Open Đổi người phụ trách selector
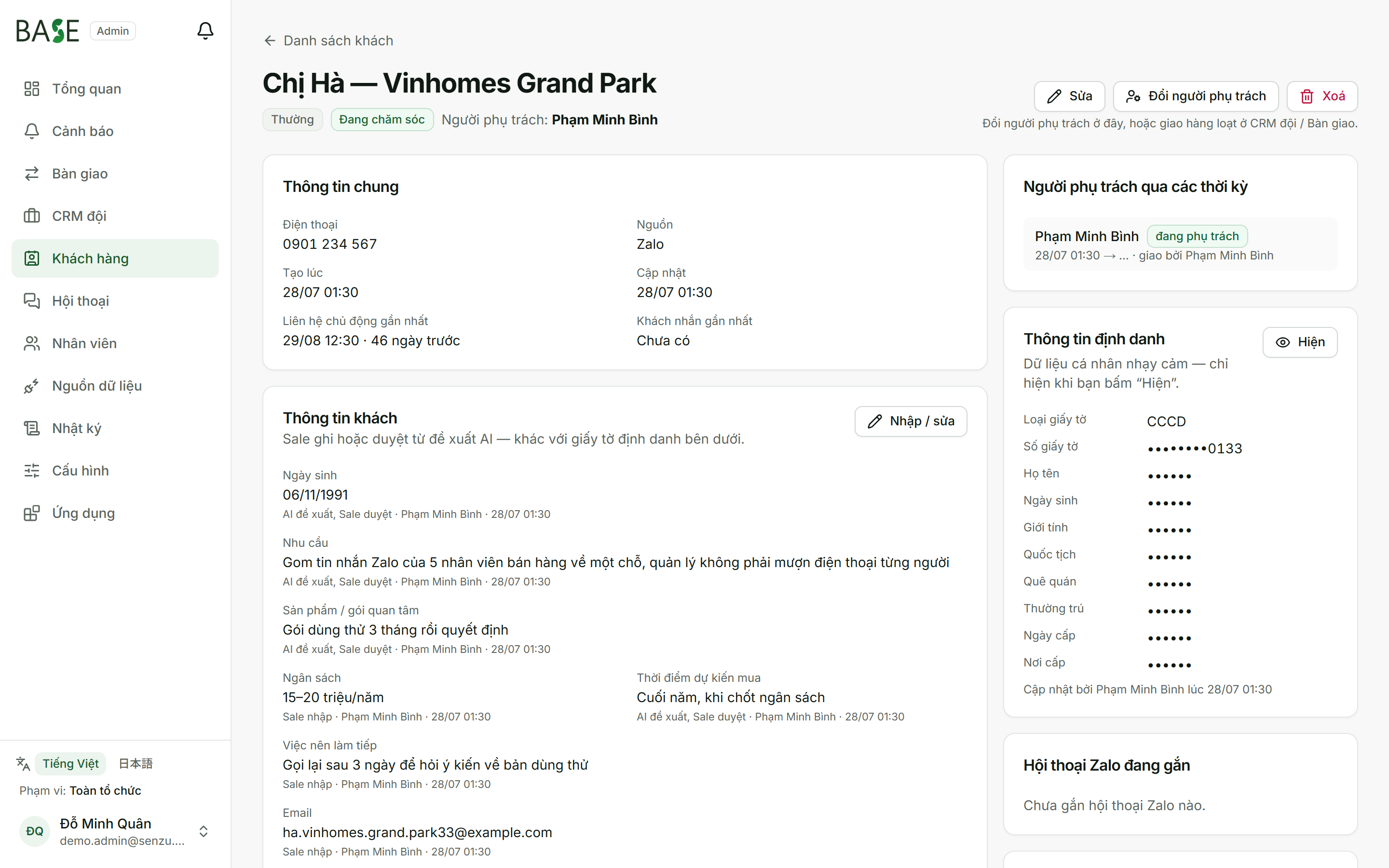The width and height of the screenshot is (1389, 868). click(1196, 96)
